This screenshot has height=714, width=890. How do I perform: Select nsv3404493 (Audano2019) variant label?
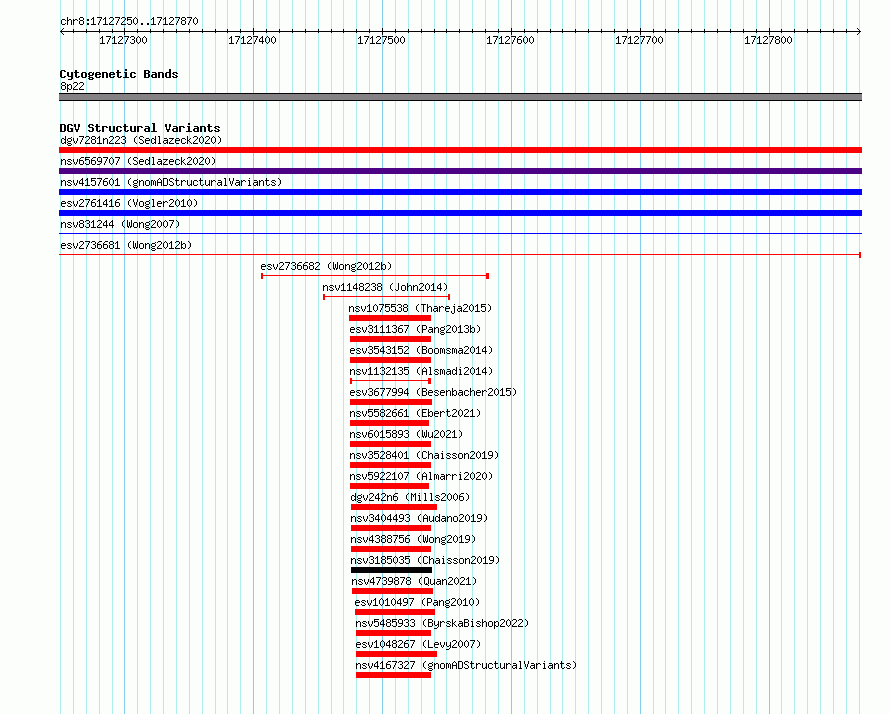419,518
